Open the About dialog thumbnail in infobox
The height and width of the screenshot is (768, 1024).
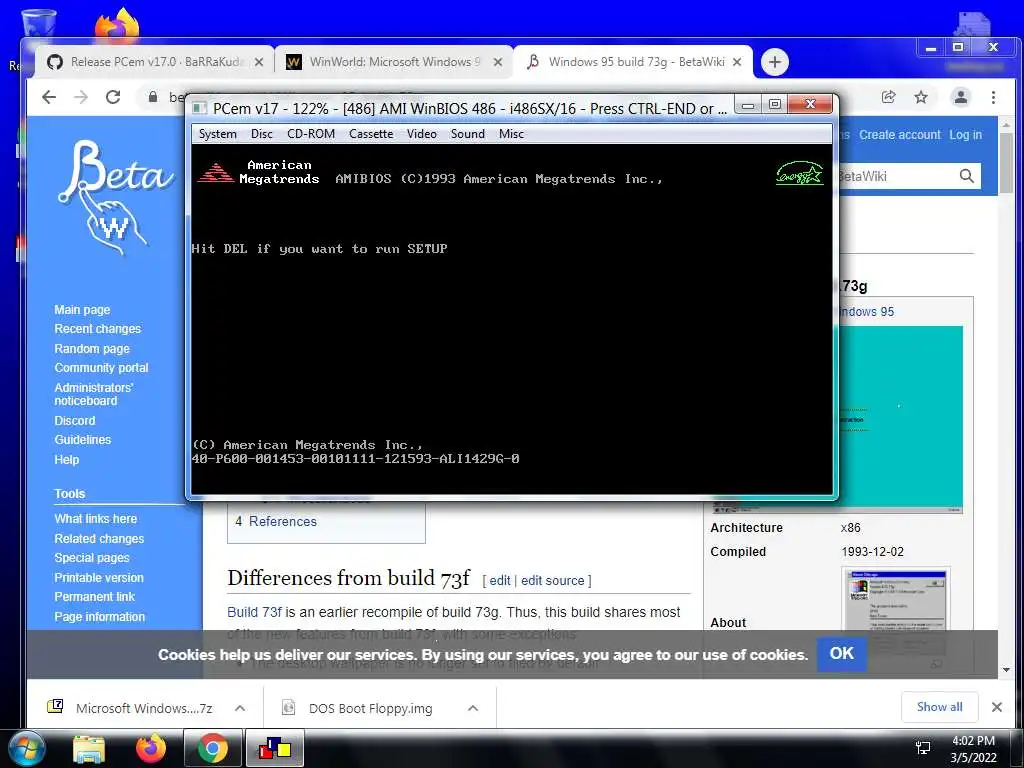(895, 601)
